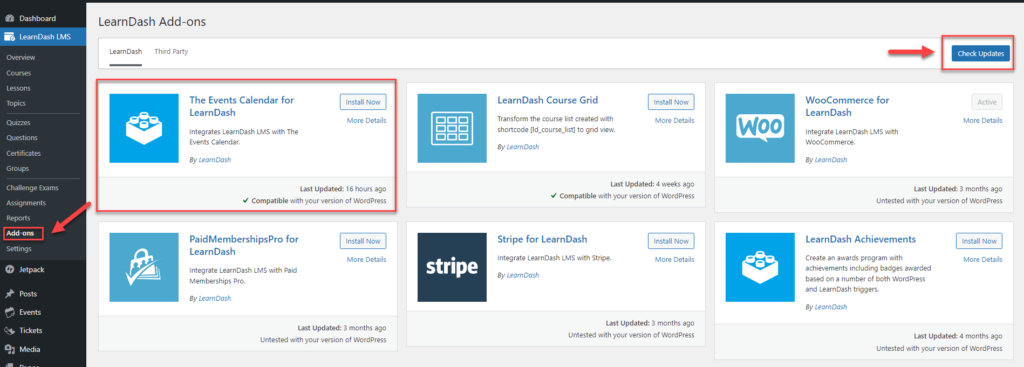Viewport: 1024px width, 367px height.
Task: Click the LearnDash Course Grid thumbnail icon
Action: coord(452,128)
